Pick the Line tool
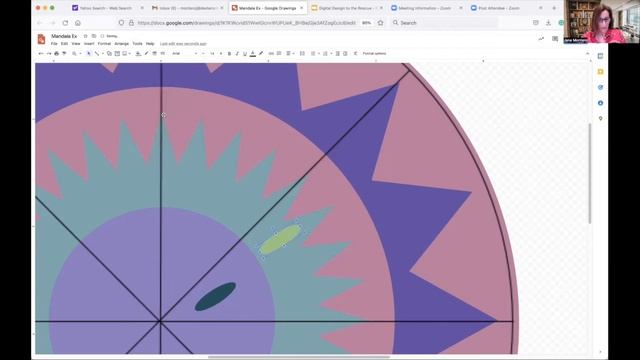 pyautogui.click(x=97, y=53)
